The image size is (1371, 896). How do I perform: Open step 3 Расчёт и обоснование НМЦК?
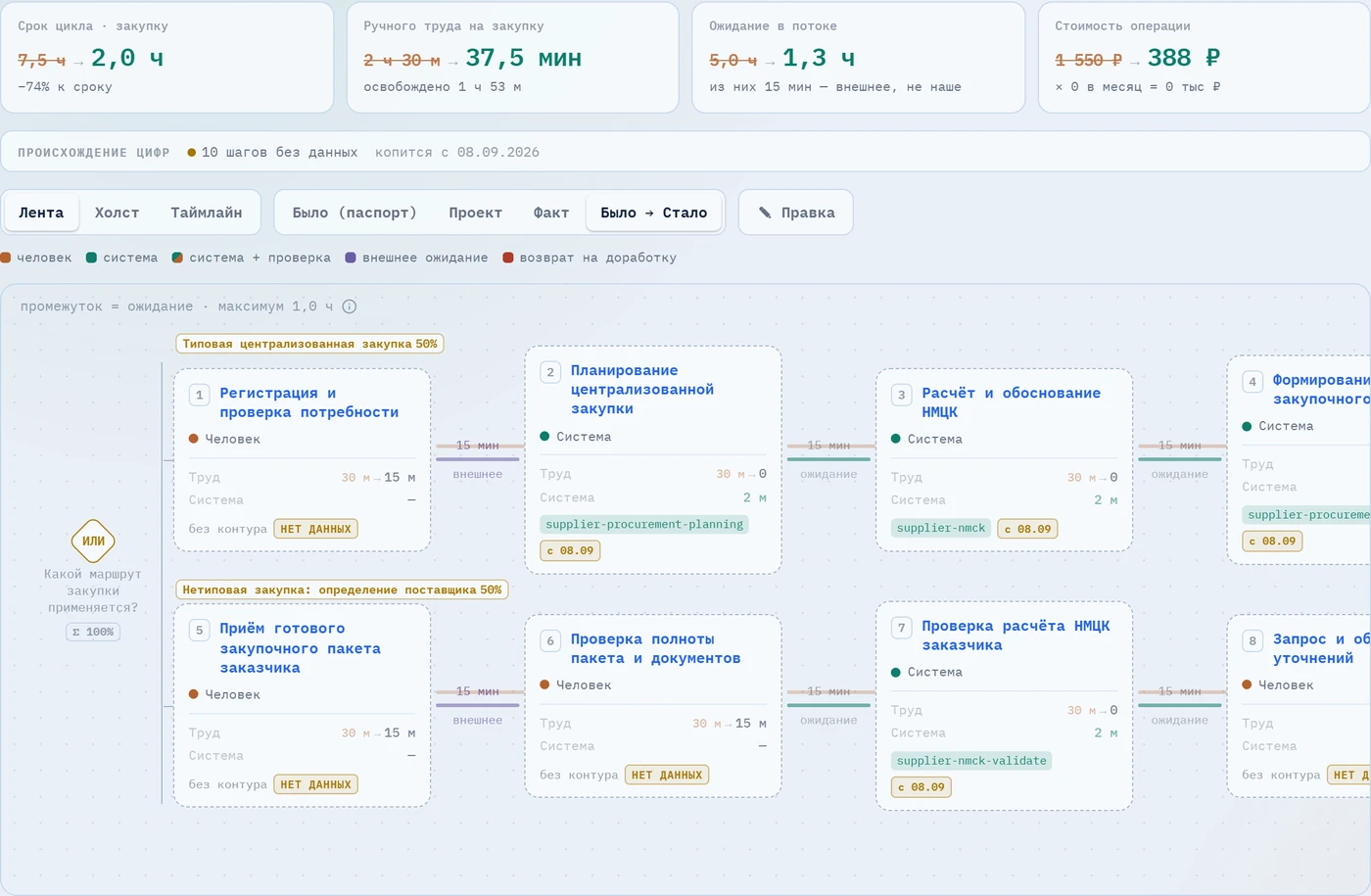[1004, 460]
